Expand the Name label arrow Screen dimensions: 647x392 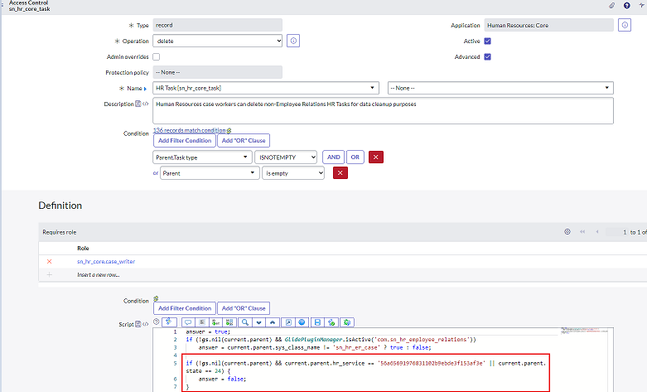145,89
